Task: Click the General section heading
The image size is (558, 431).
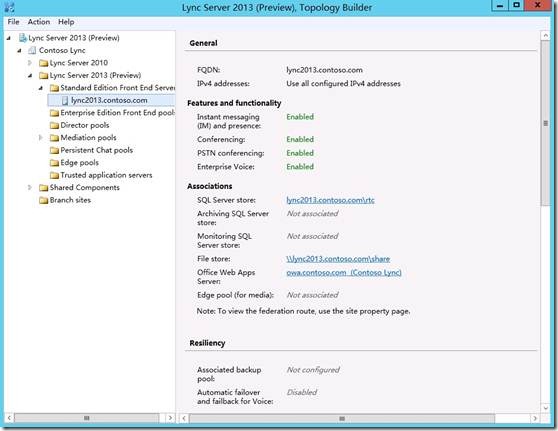Action: tap(203, 43)
